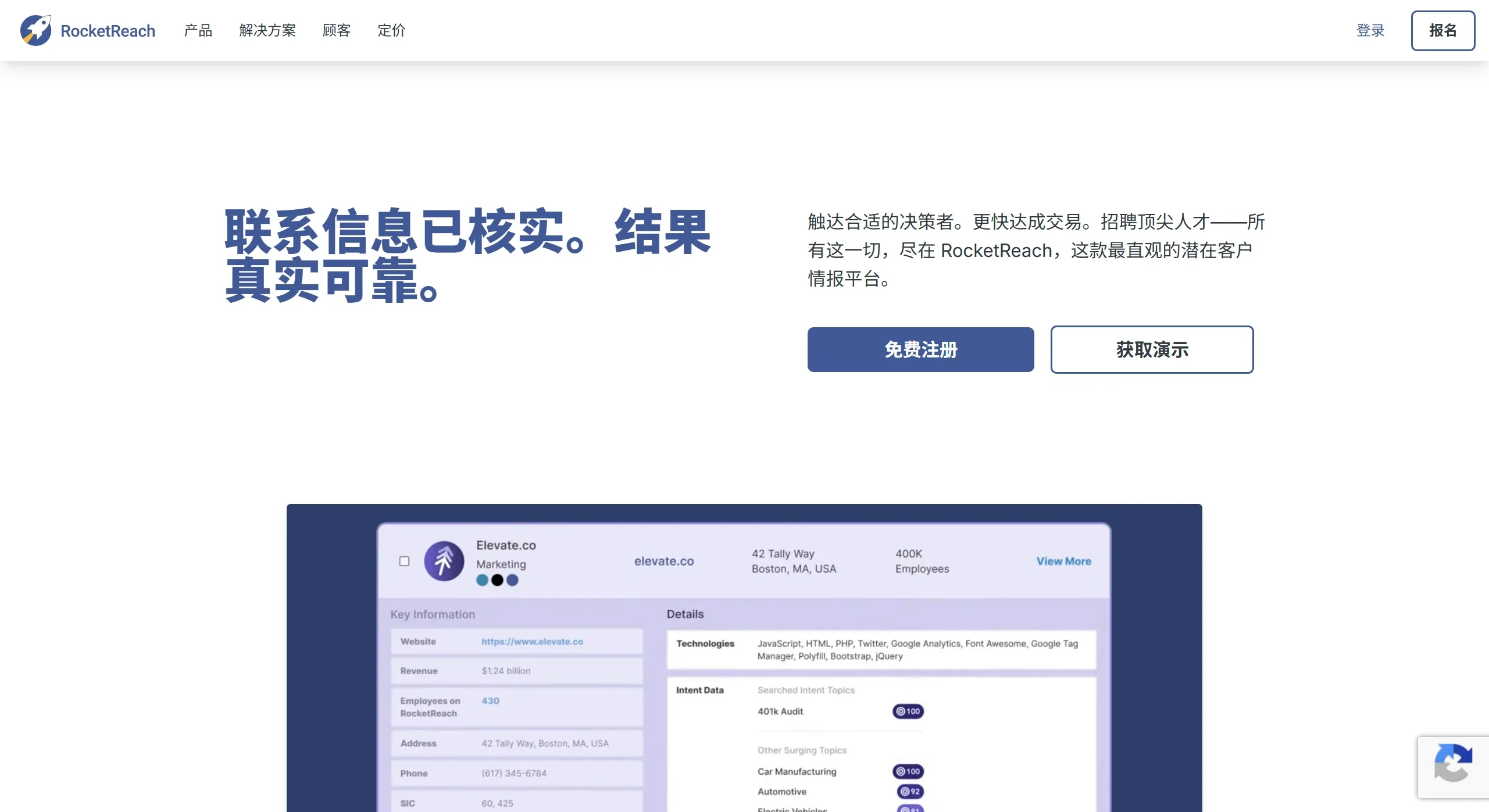Viewport: 1489px width, 812px height.
Task: Click the https://www.elevate.co website link
Action: [532, 641]
